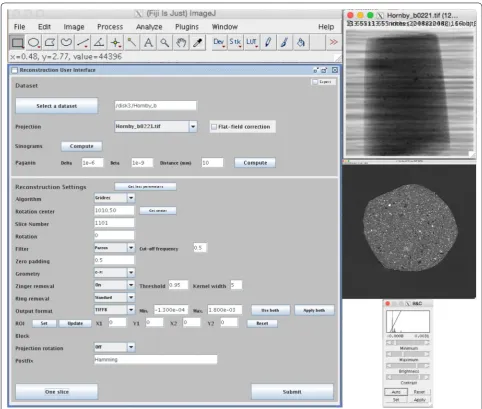Open the Window menu
482x409 pixels.
(225, 27)
